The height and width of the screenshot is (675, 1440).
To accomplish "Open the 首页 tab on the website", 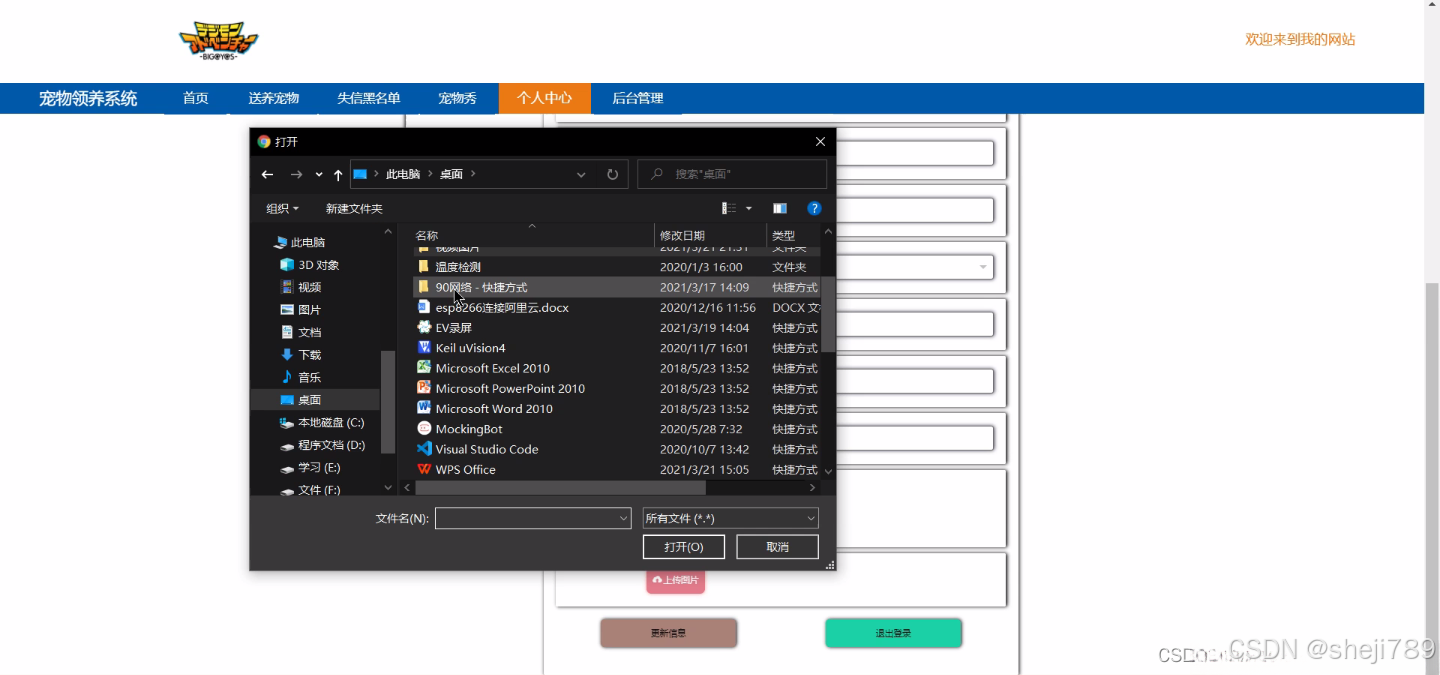I will 196,98.
